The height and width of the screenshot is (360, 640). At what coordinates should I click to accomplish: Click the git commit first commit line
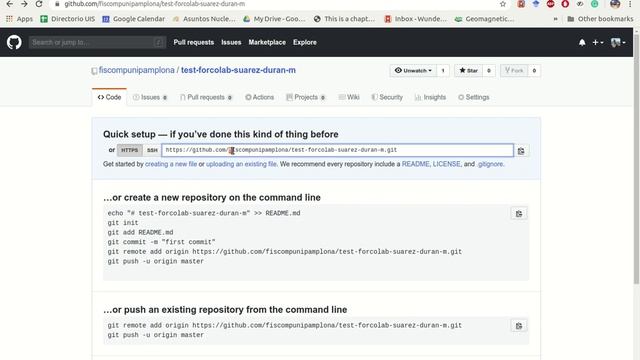161,242
